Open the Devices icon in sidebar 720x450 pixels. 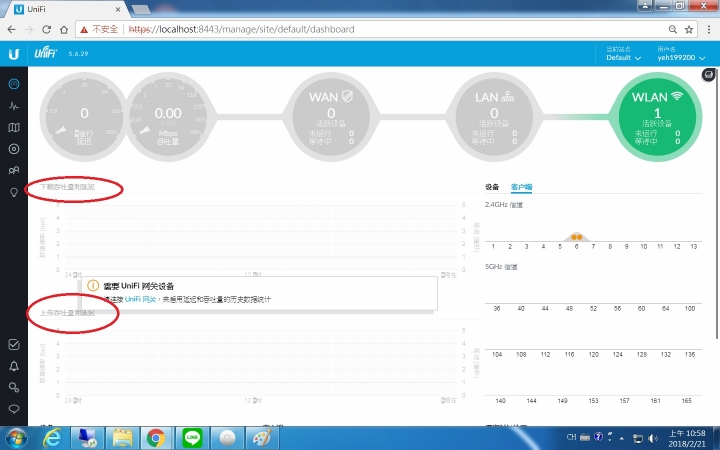pos(14,149)
